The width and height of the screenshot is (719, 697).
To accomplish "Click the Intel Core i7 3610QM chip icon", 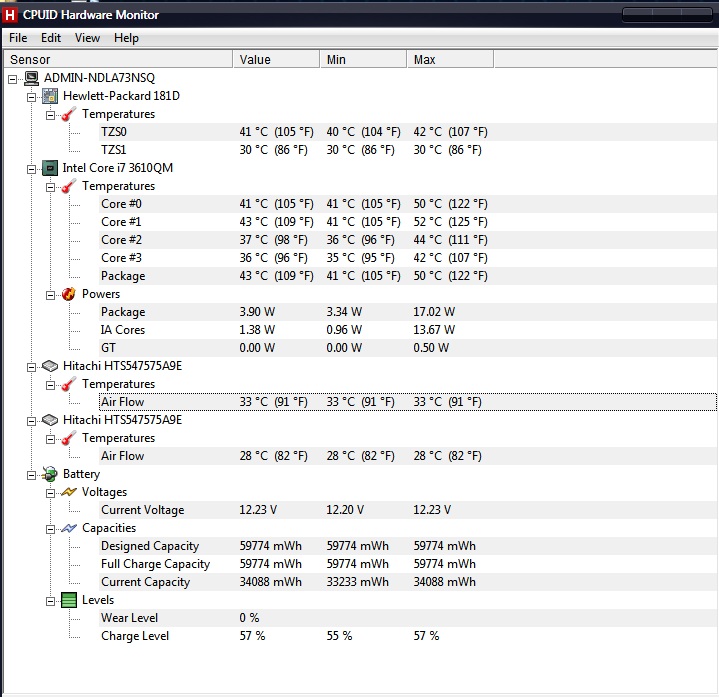I will coord(50,168).
